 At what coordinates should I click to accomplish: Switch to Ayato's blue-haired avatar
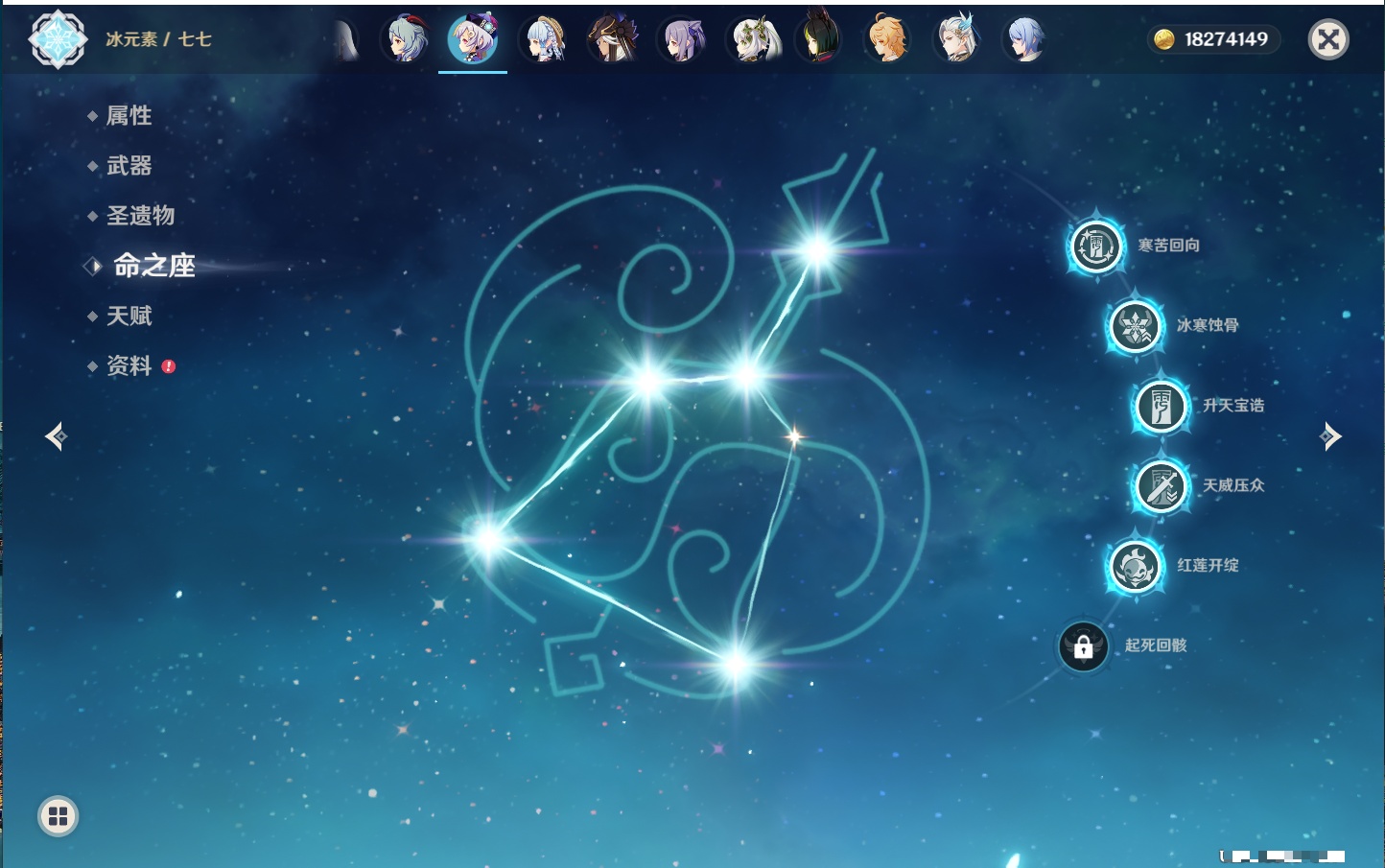(1025, 40)
